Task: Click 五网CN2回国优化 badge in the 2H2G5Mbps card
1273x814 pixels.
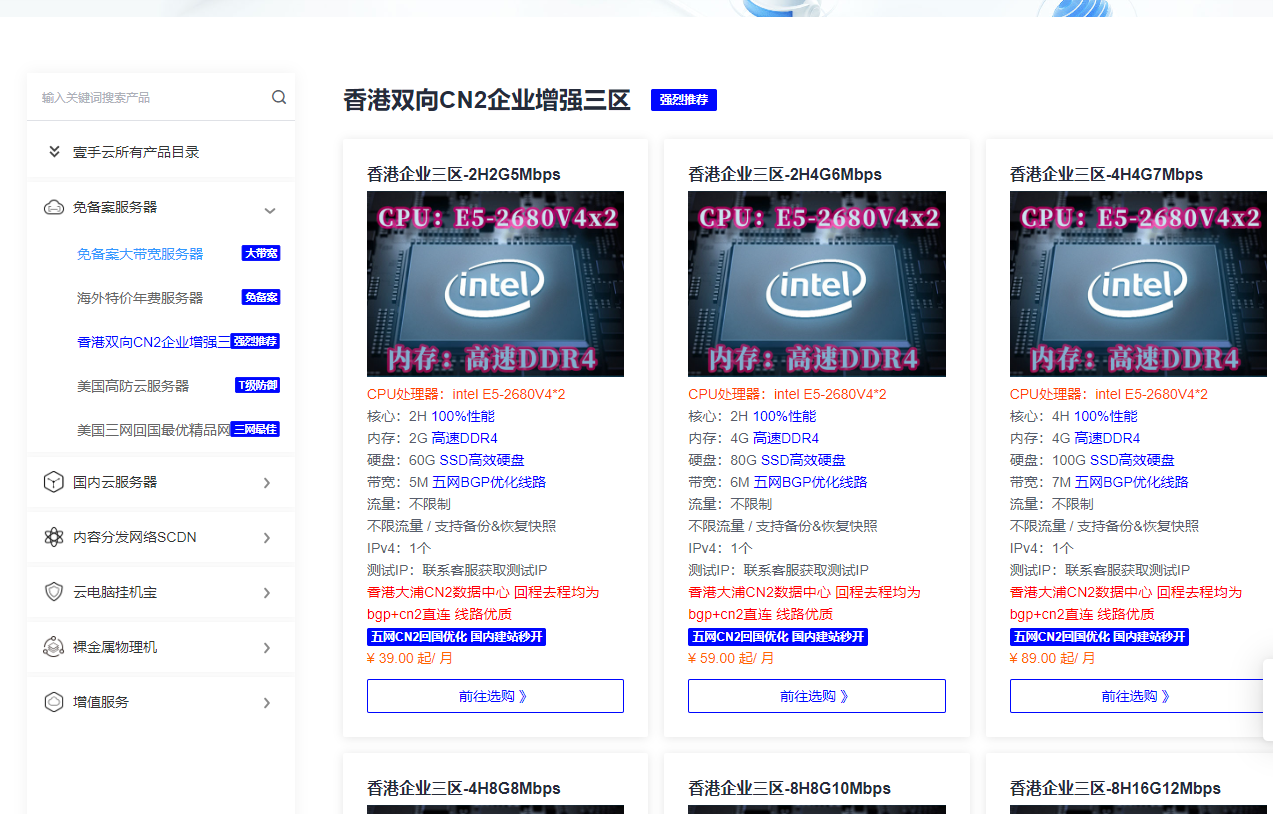Action: coord(457,637)
